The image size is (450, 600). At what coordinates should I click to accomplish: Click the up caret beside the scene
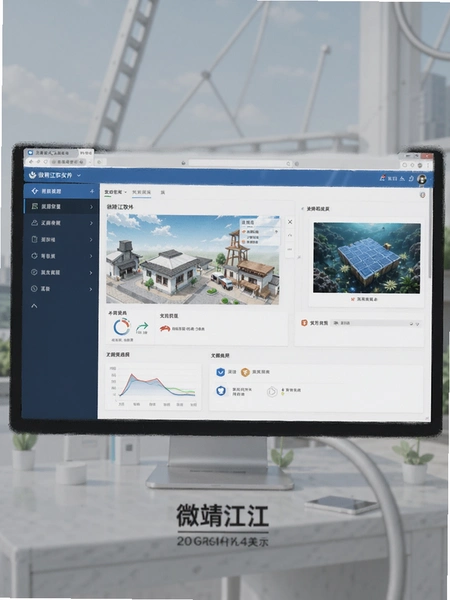[x=290, y=235]
